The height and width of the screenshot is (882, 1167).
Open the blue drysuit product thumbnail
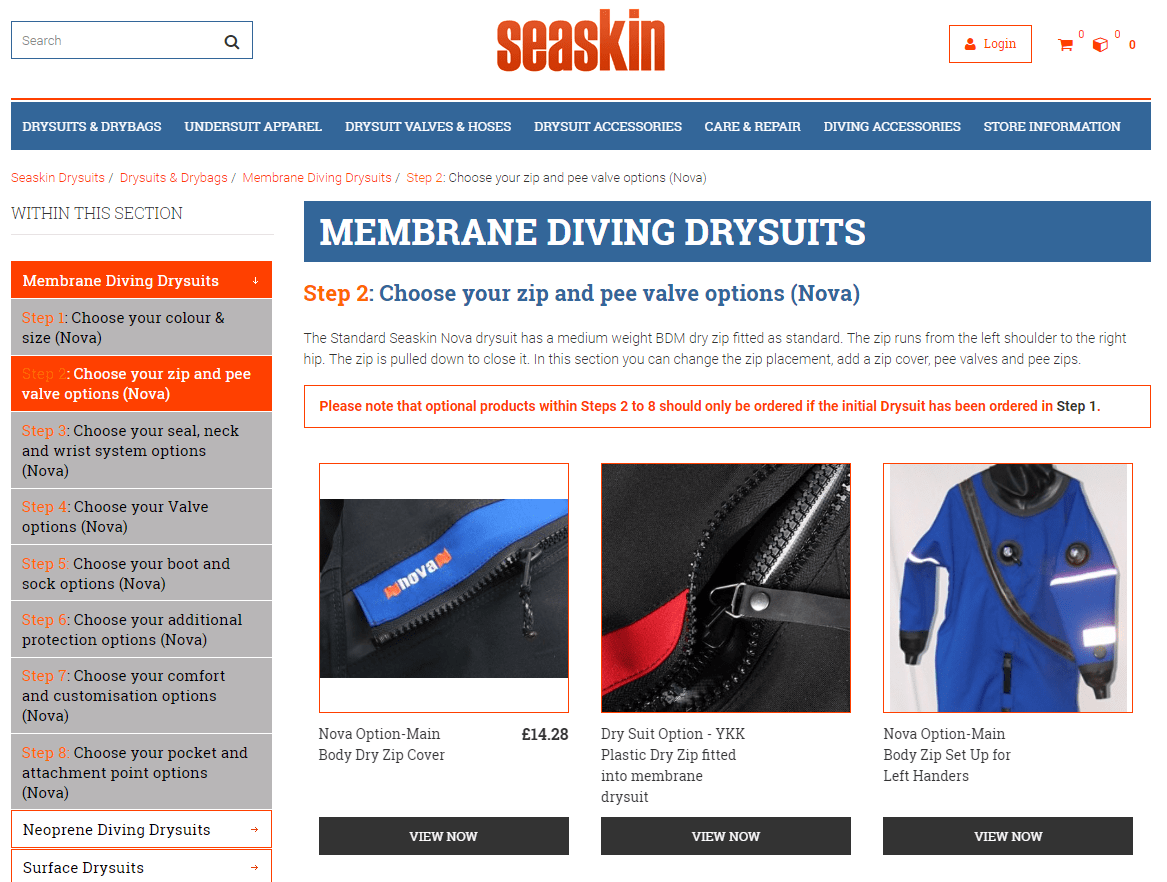[x=1008, y=588]
